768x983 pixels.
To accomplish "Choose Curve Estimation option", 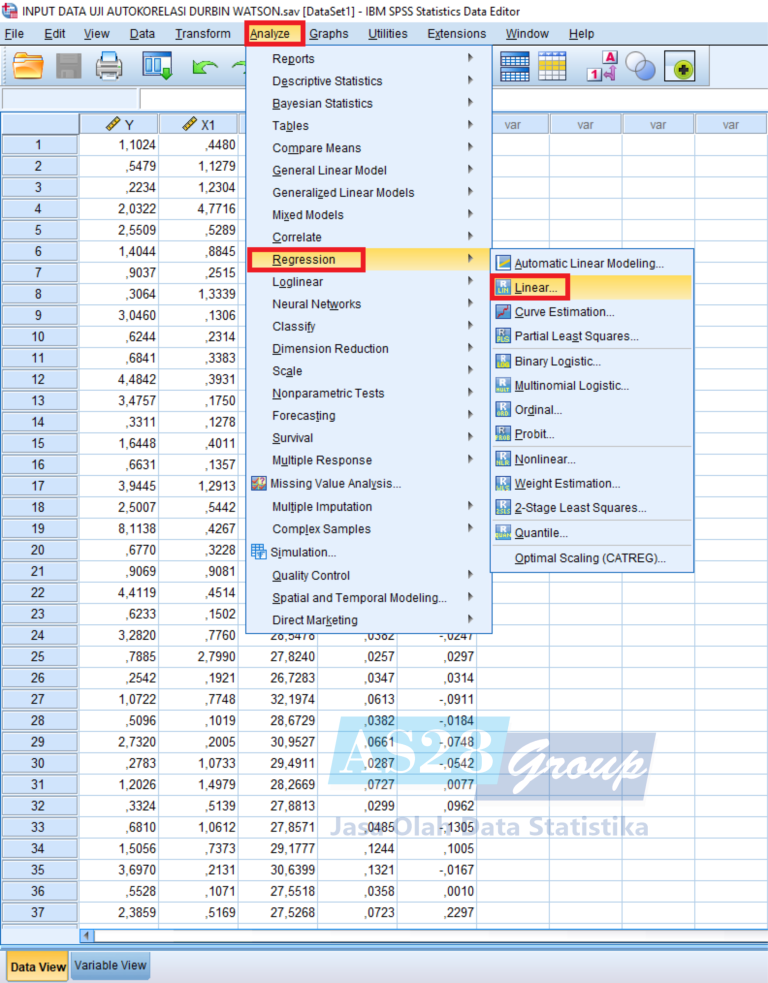I will click(564, 312).
